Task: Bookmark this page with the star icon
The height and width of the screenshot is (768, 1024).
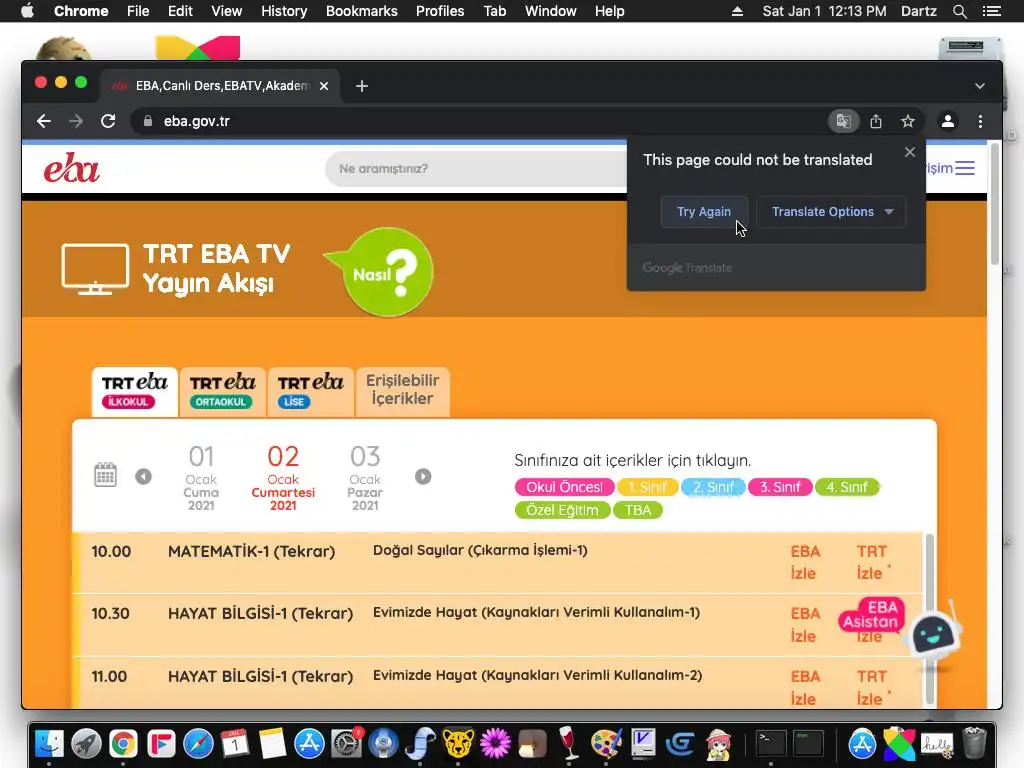Action: [908, 121]
